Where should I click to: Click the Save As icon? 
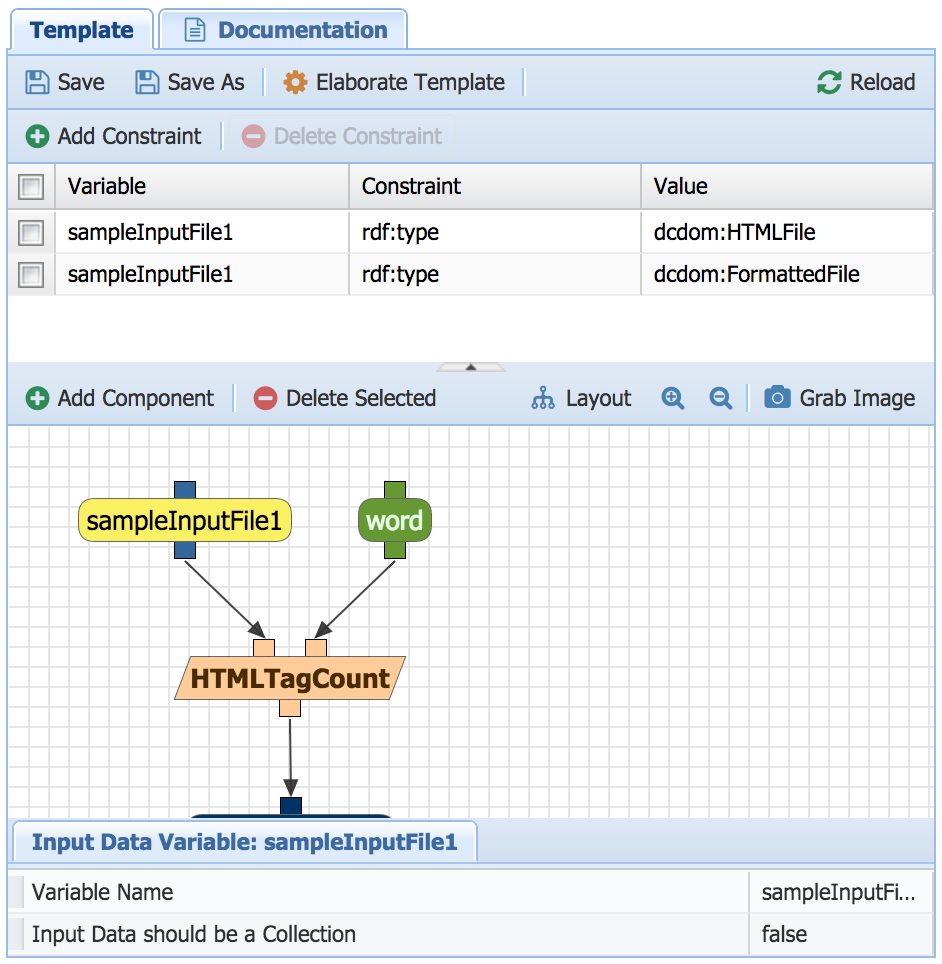click(147, 82)
